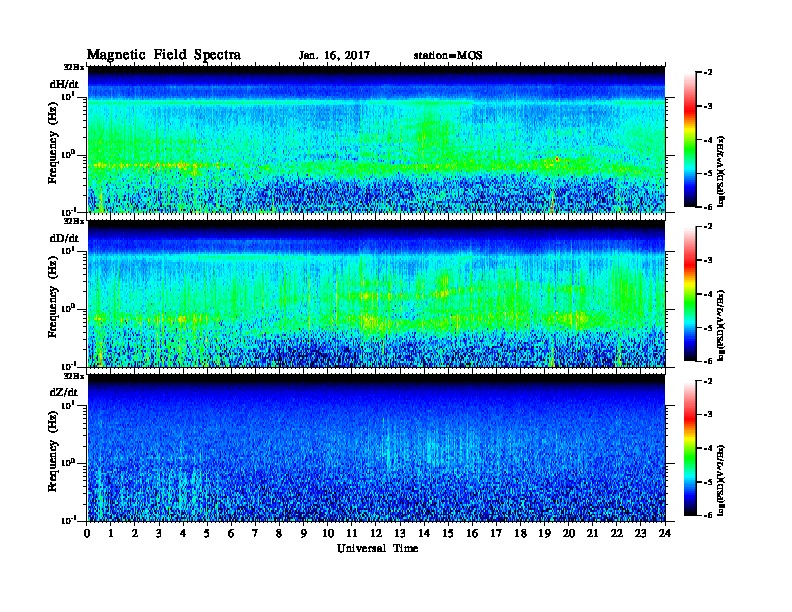Click hour tick label "17" on time axis
The image size is (792, 612).
497,534
